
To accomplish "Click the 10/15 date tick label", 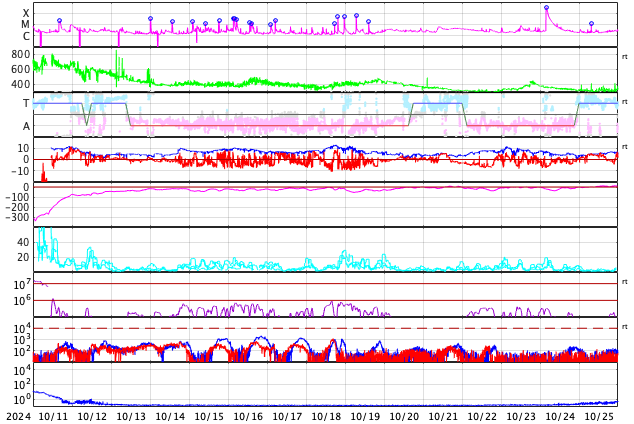I will (209, 416).
